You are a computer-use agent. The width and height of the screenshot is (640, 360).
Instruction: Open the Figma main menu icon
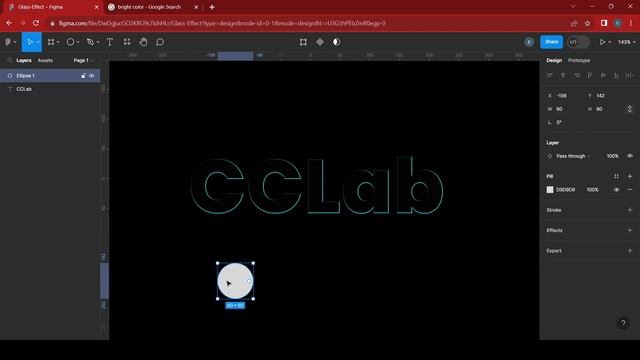(x=8, y=42)
